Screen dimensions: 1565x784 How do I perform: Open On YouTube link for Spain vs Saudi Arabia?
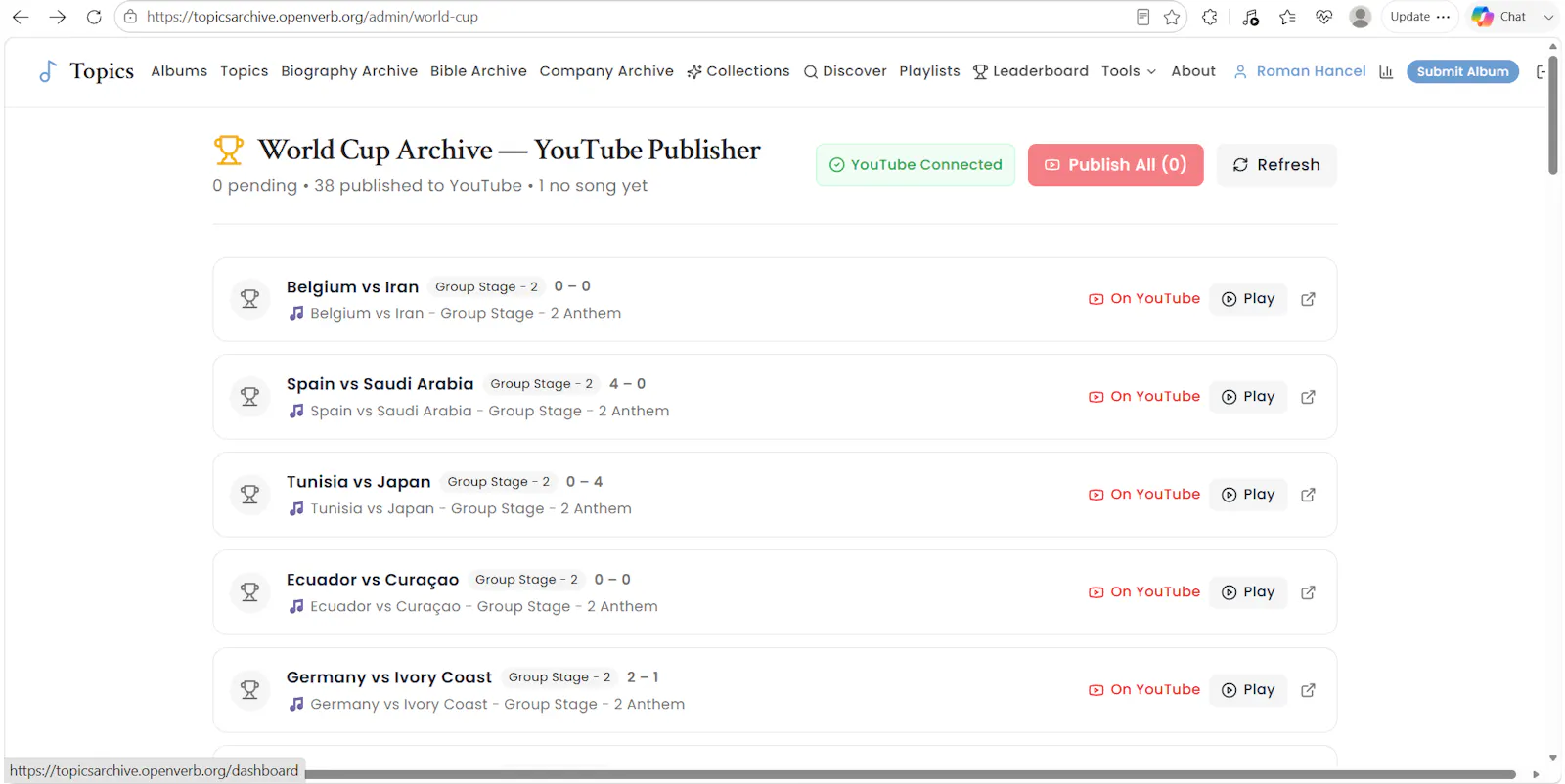click(1144, 397)
